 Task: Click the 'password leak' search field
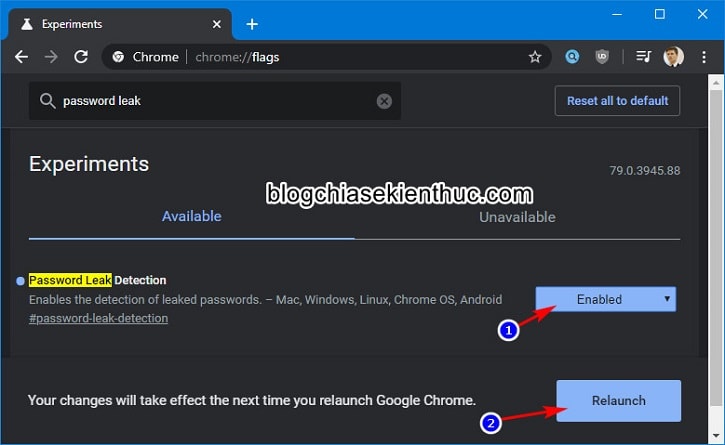click(x=215, y=101)
